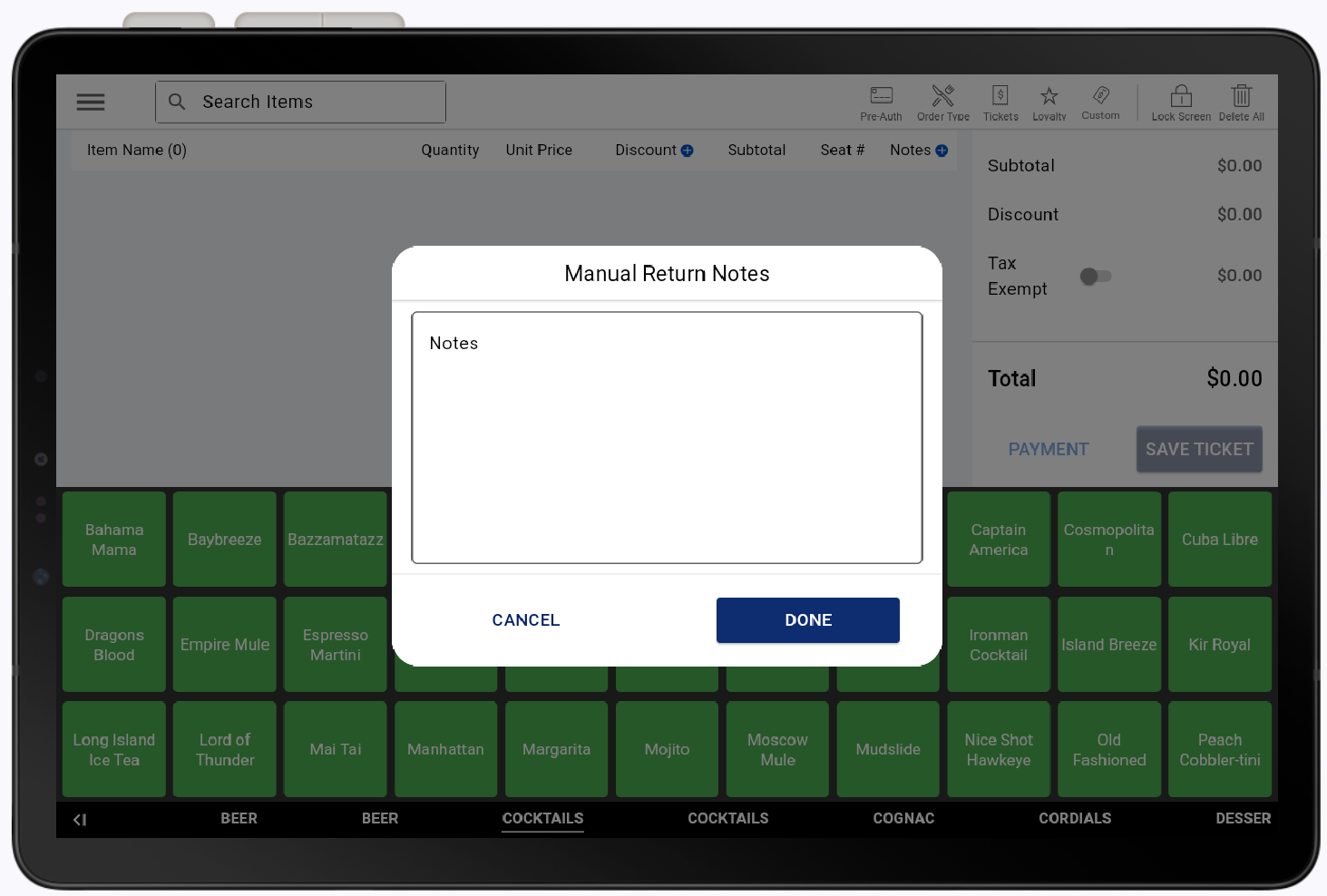Select the CORDIALS category tab
Screen dimensions: 1327x896
(x=1075, y=818)
